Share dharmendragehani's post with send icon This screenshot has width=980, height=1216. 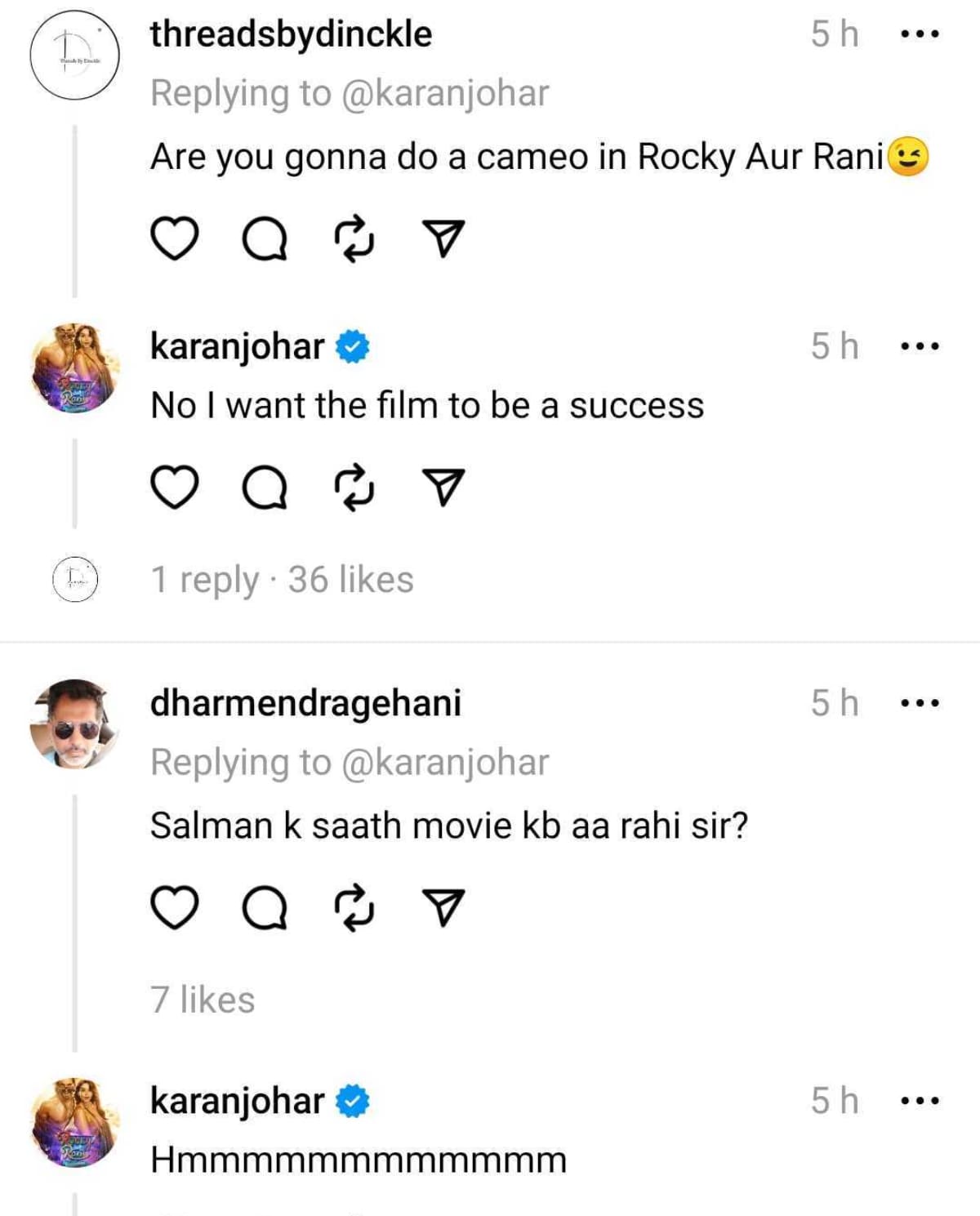[x=443, y=907]
